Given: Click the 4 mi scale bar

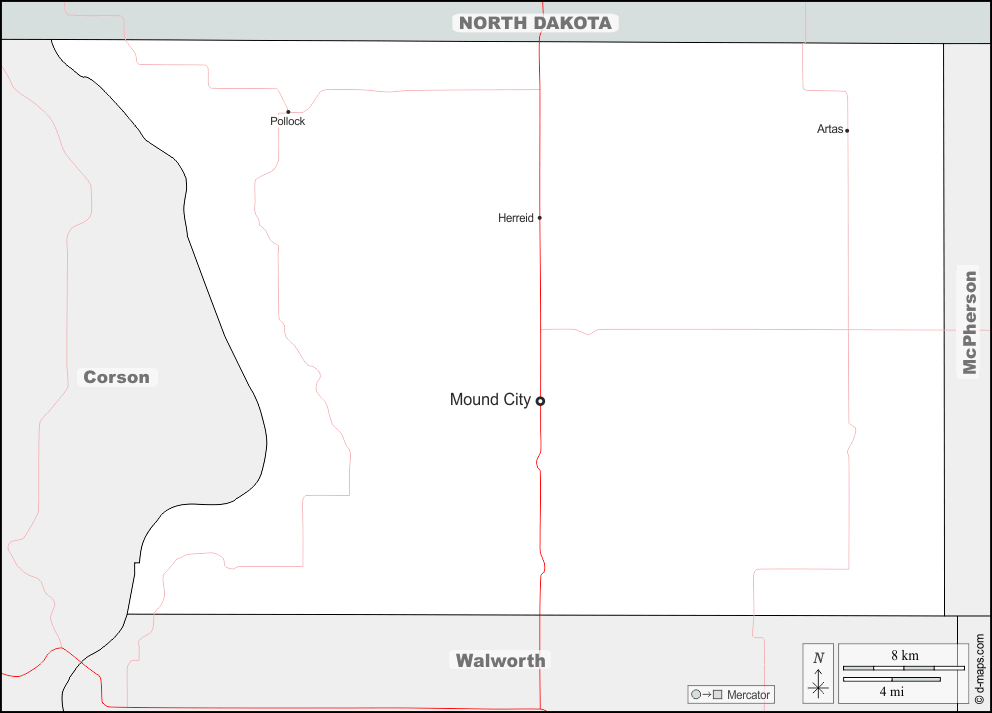Looking at the screenshot, I should pyautogui.click(x=892, y=680).
